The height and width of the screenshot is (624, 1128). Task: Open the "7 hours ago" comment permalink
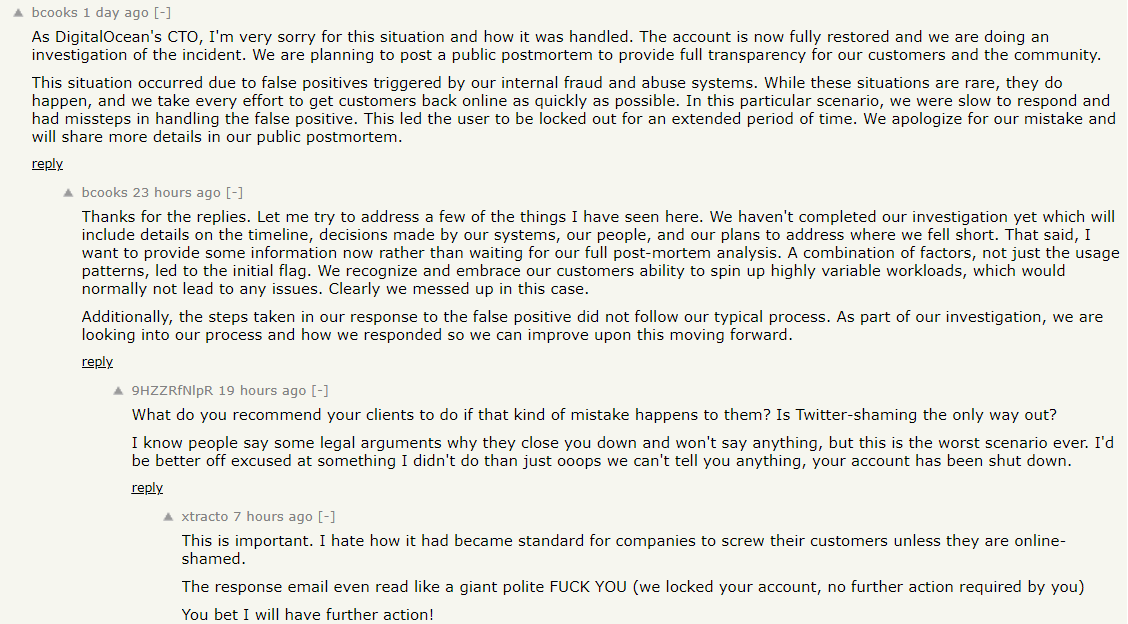pyautogui.click(x=273, y=517)
